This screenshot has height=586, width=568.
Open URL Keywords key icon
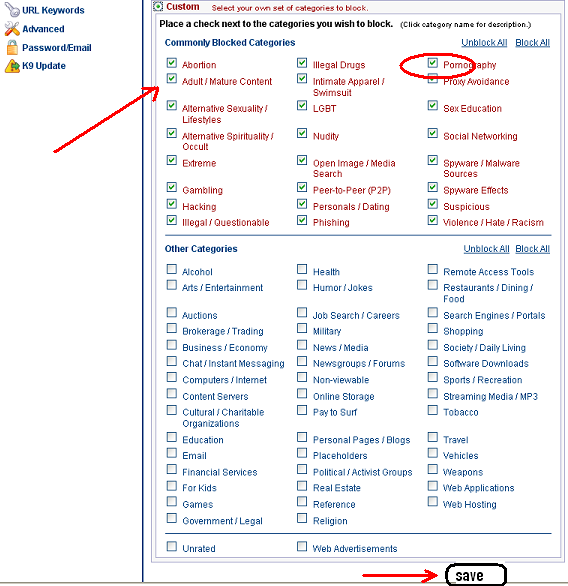[x=12, y=10]
